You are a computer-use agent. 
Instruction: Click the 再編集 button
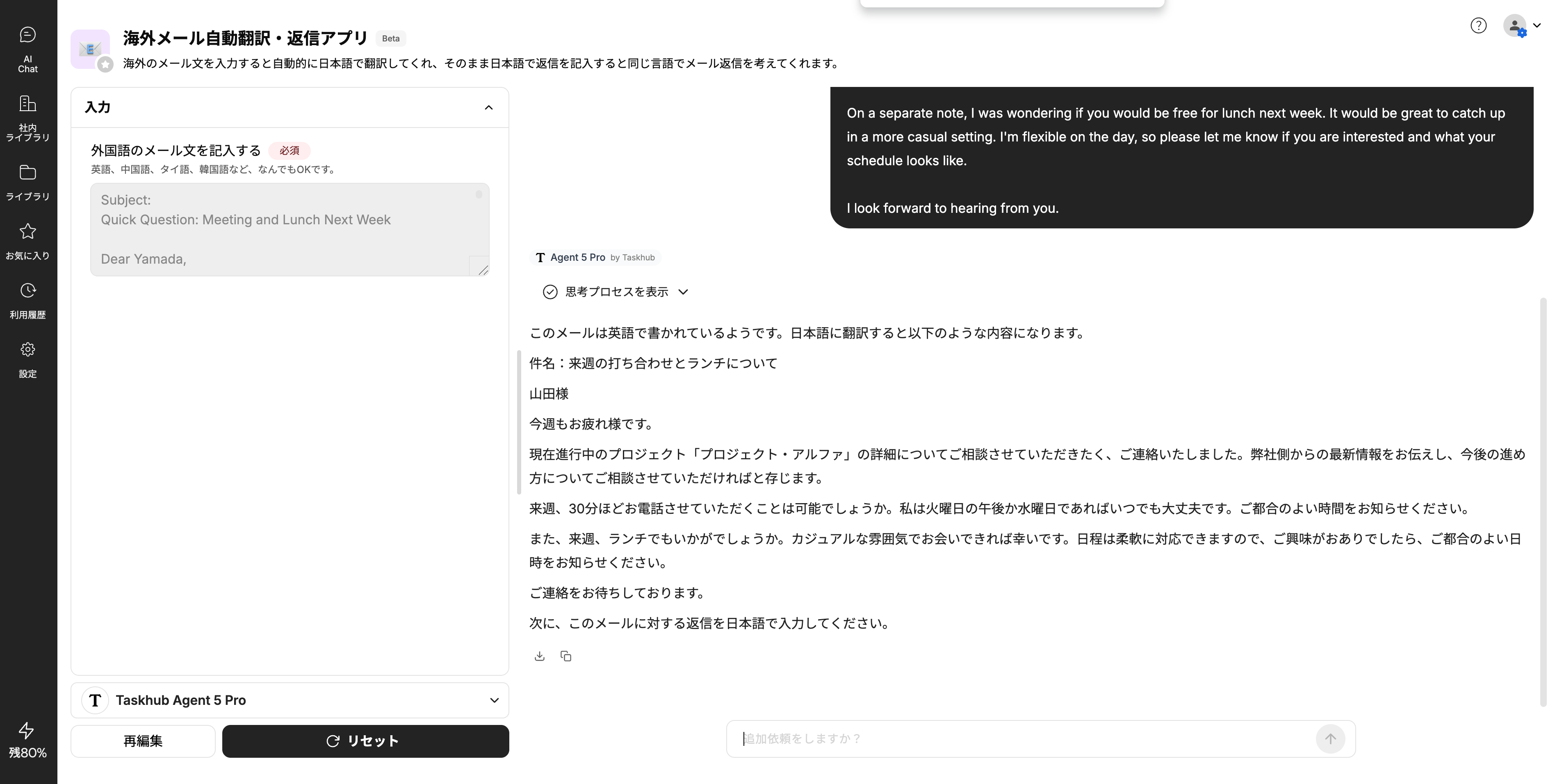(x=143, y=741)
